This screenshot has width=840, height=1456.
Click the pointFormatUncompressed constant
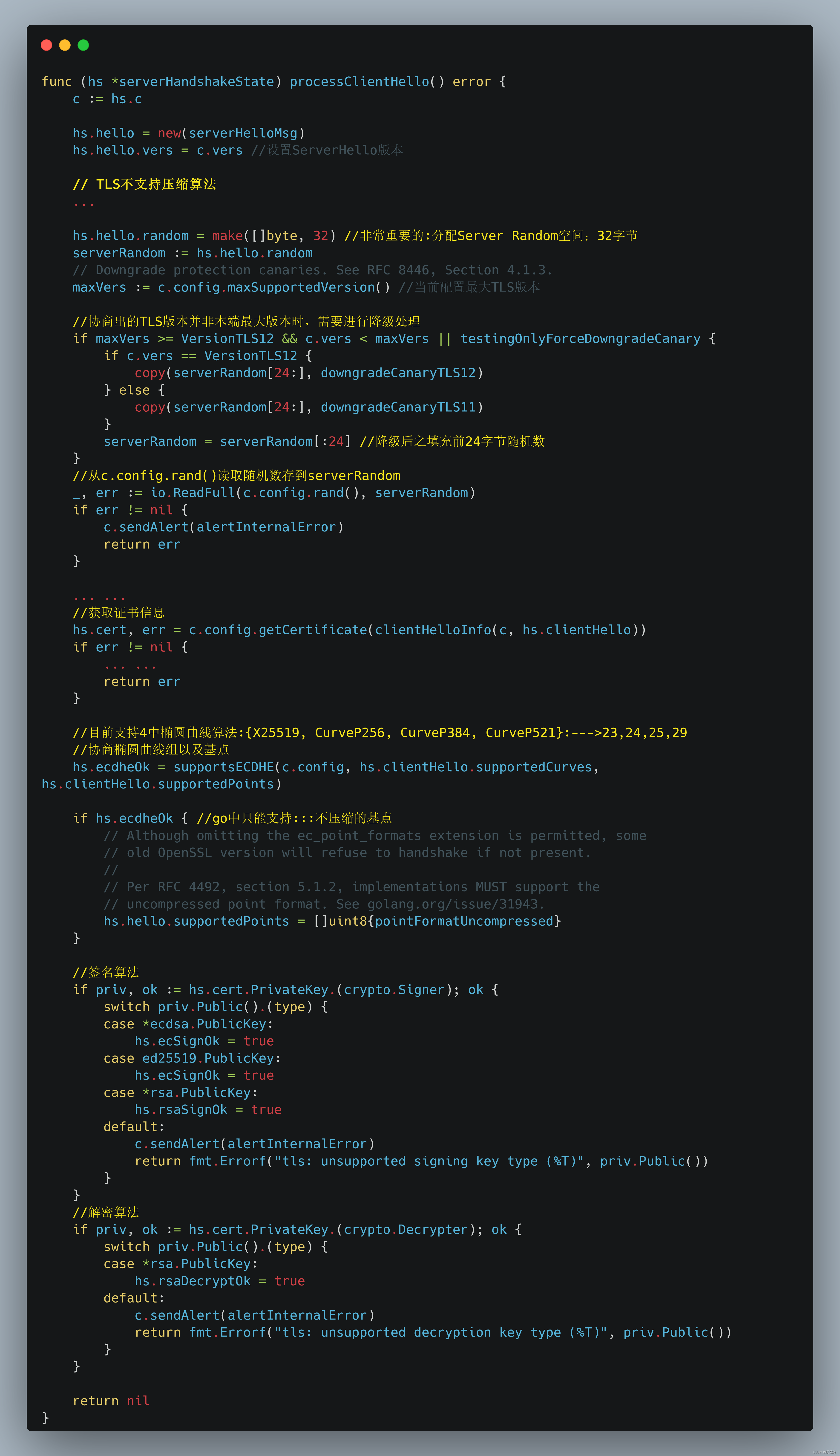click(464, 921)
